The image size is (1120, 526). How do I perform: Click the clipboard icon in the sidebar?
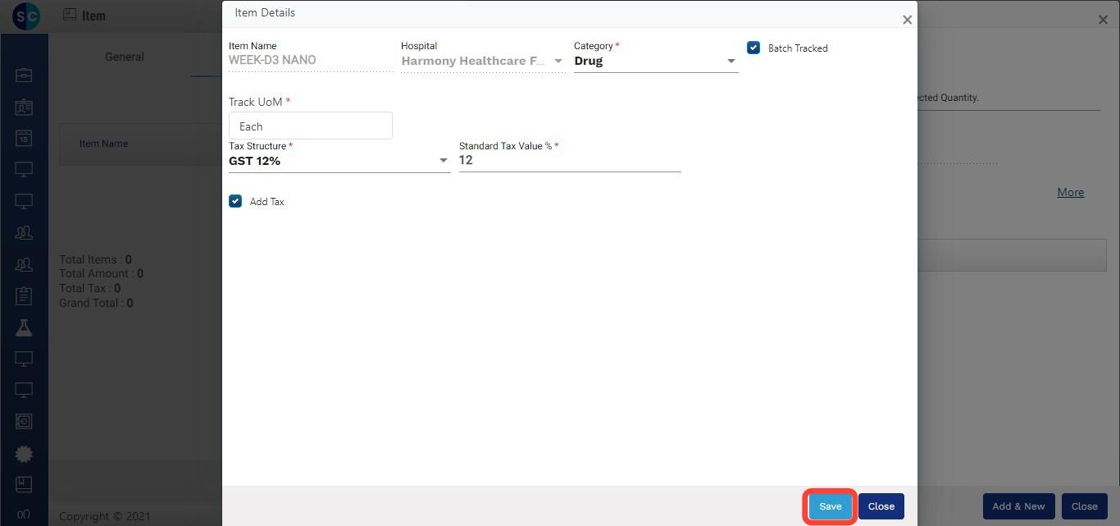tap(24, 296)
